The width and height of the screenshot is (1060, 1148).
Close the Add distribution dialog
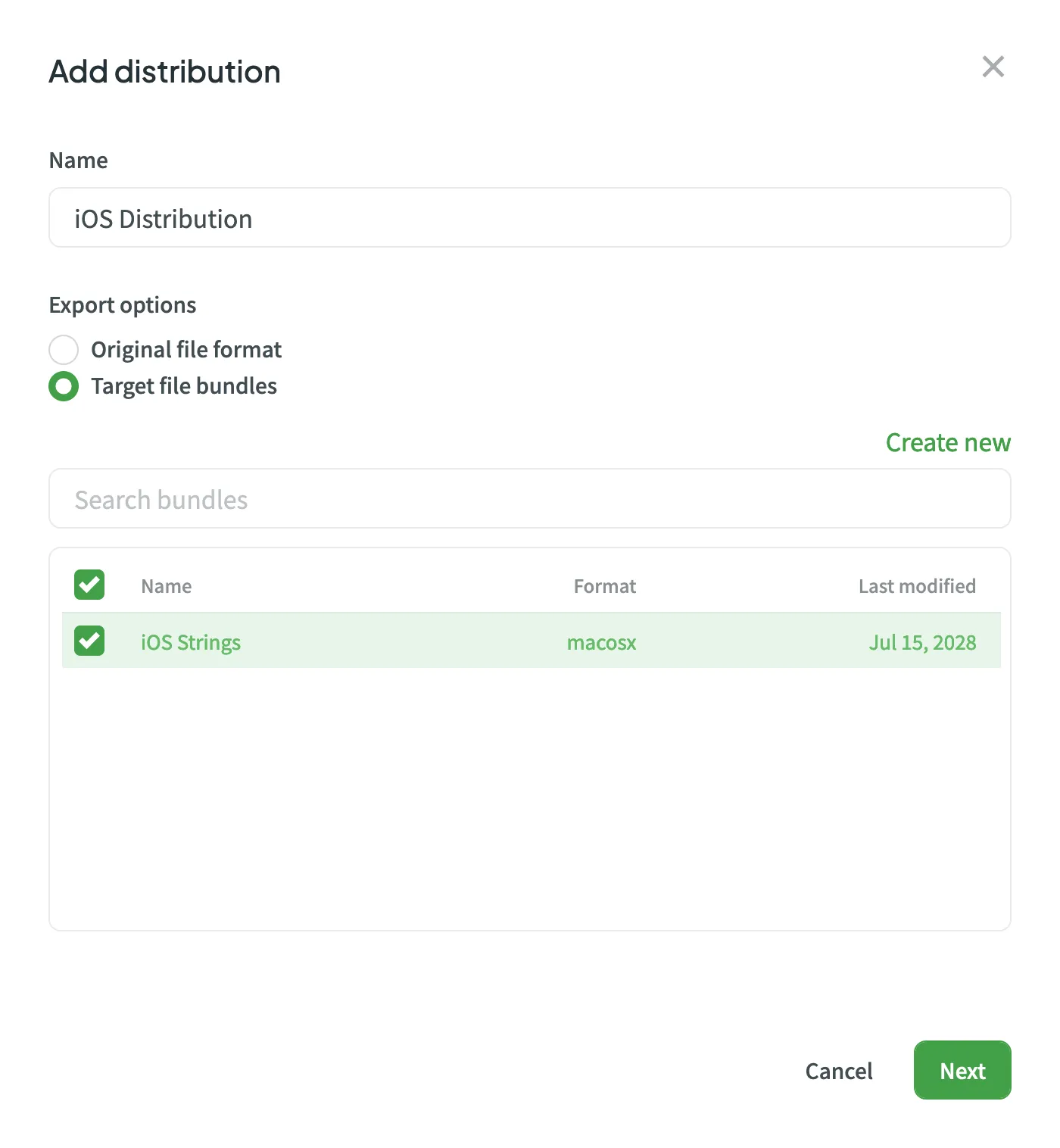tap(993, 67)
